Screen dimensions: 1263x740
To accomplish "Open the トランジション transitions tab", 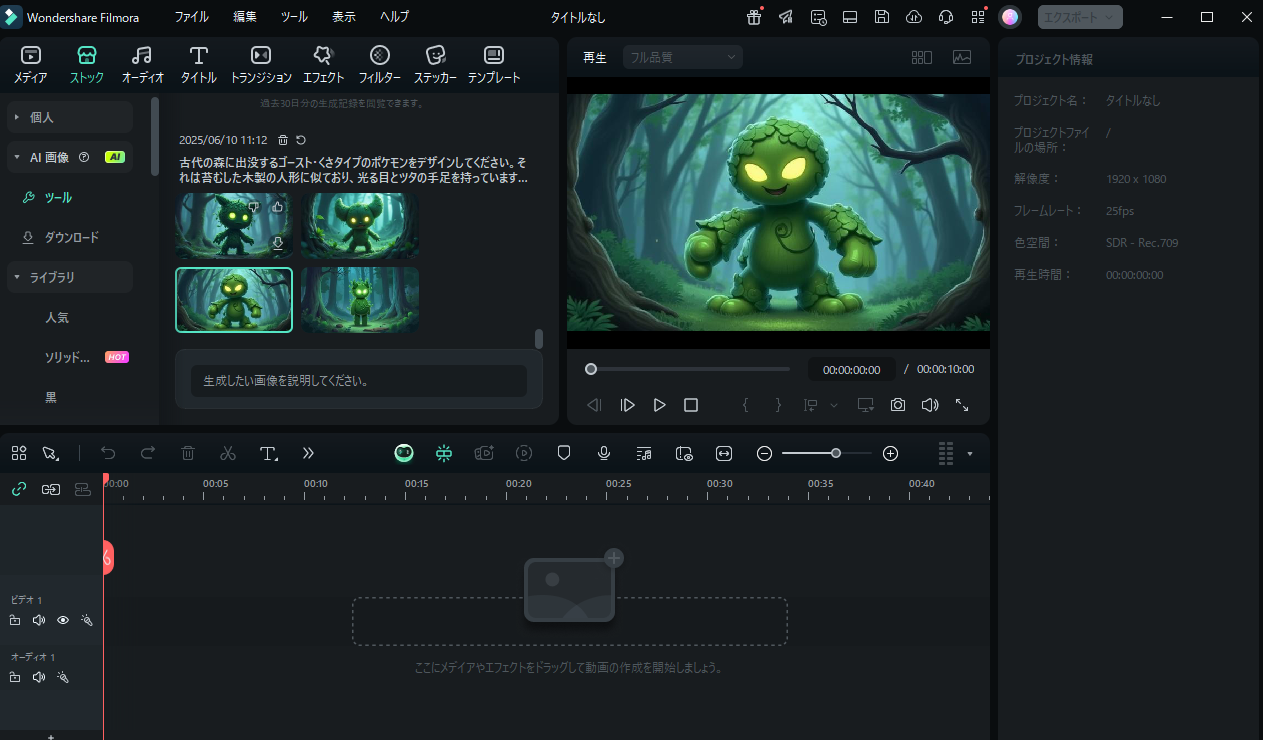I will [261, 65].
